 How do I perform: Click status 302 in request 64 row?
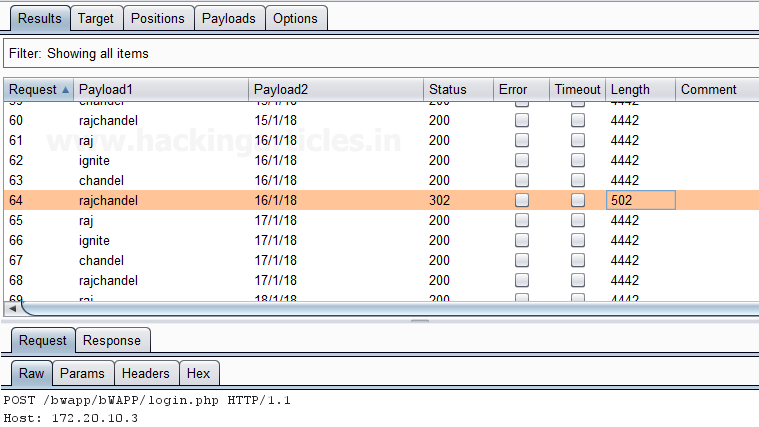[x=440, y=200]
